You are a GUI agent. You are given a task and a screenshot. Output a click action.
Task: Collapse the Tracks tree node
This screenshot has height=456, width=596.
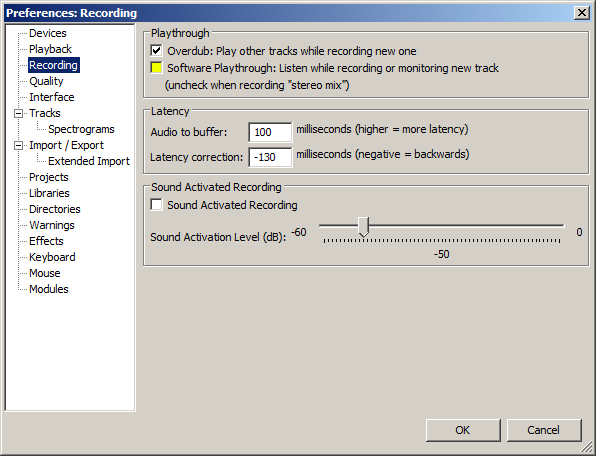18,113
